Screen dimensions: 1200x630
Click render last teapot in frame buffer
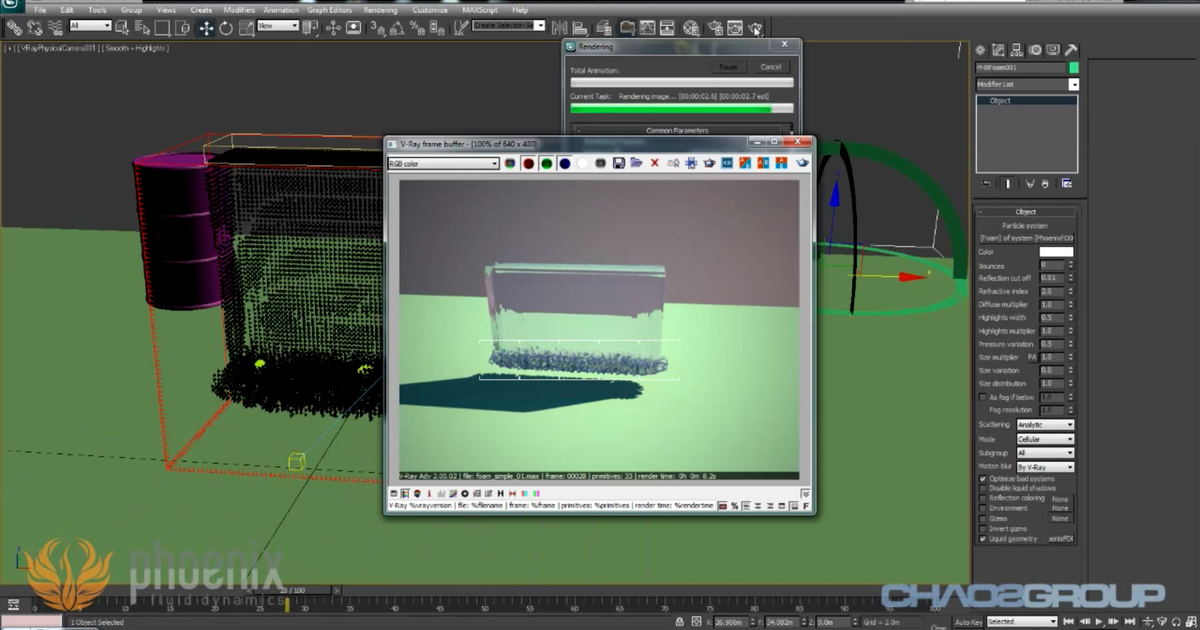tap(802, 163)
